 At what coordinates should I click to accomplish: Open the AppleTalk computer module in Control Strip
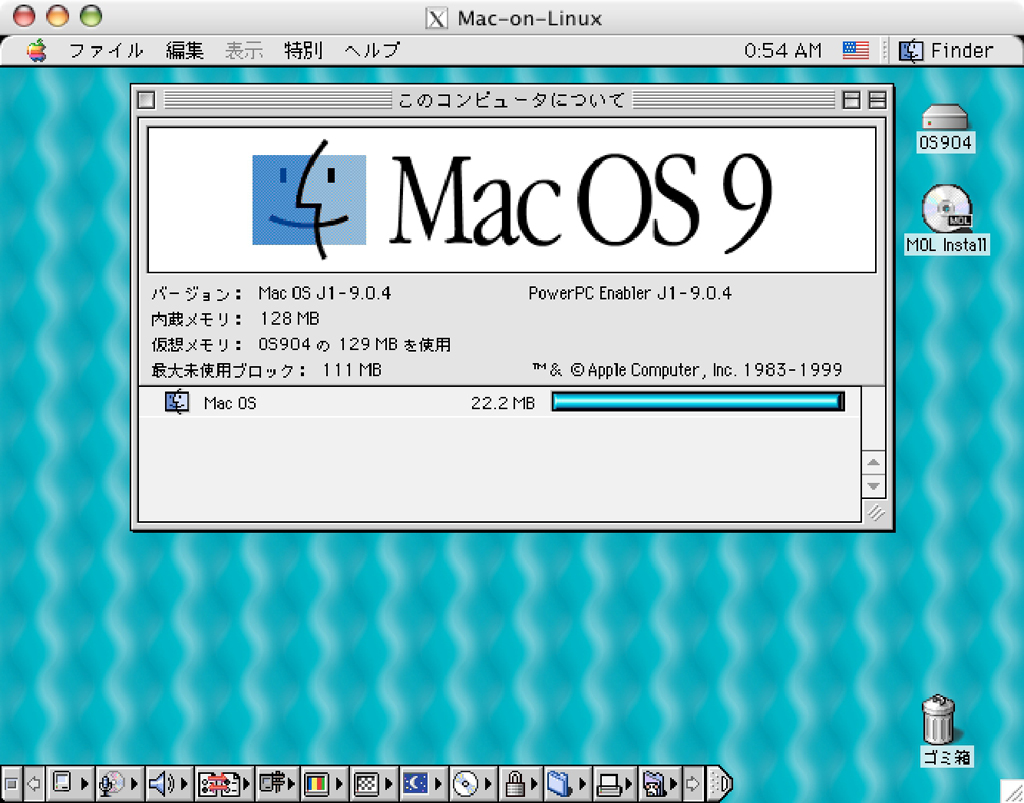(61, 783)
